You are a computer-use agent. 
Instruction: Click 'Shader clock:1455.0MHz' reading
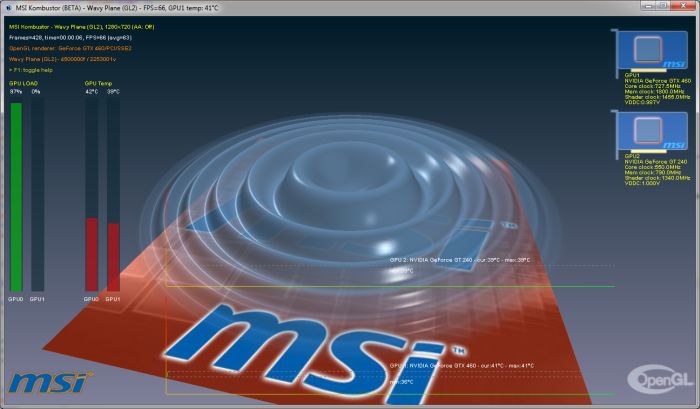coord(657,97)
